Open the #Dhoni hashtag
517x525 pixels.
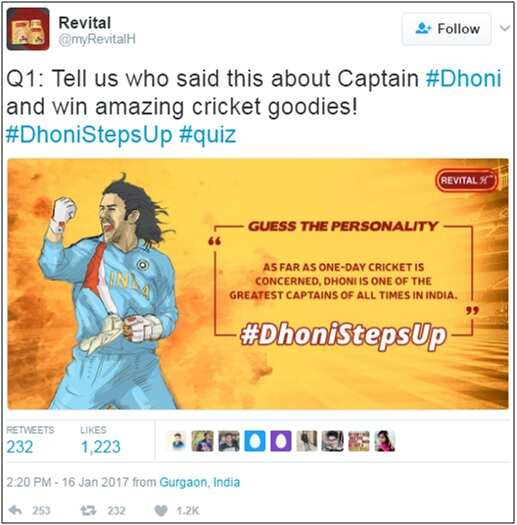click(x=463, y=79)
